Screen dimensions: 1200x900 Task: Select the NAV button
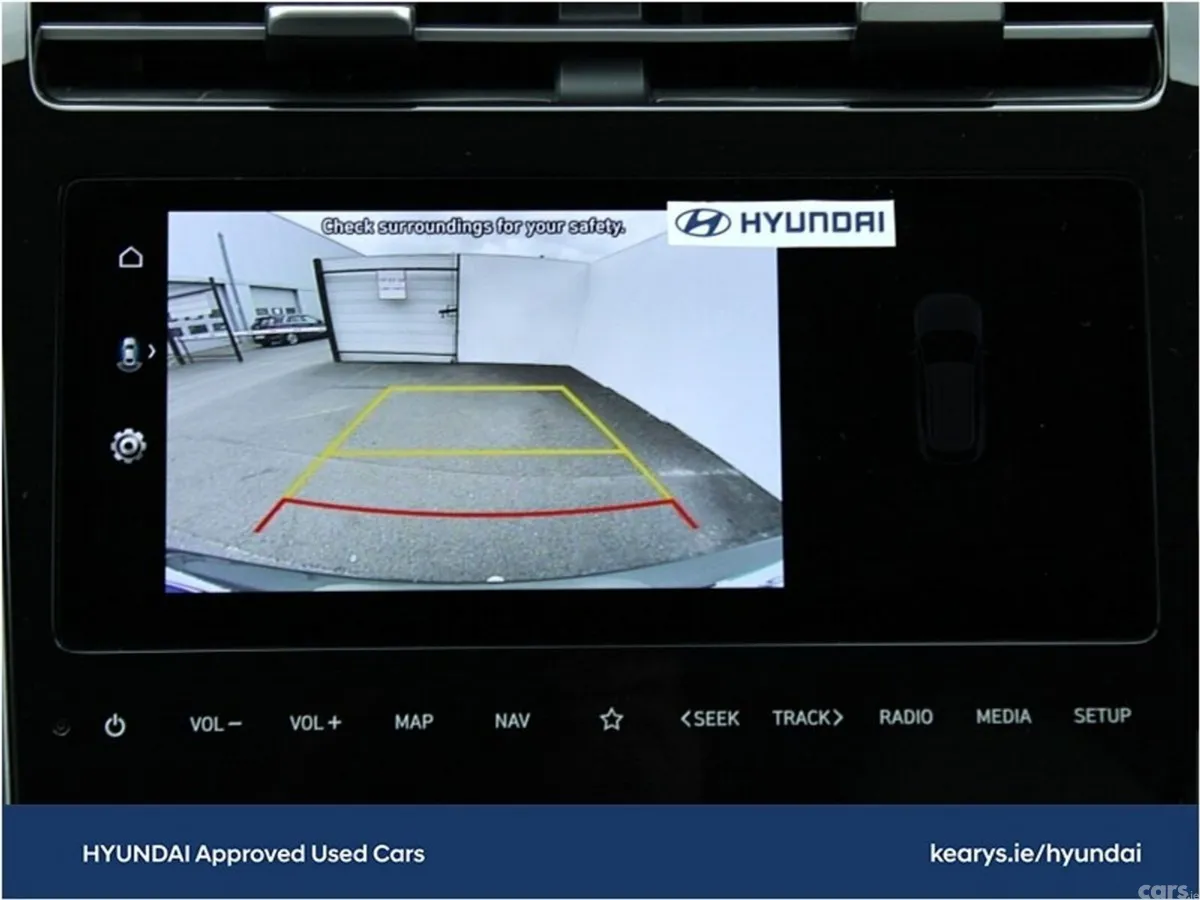point(512,720)
